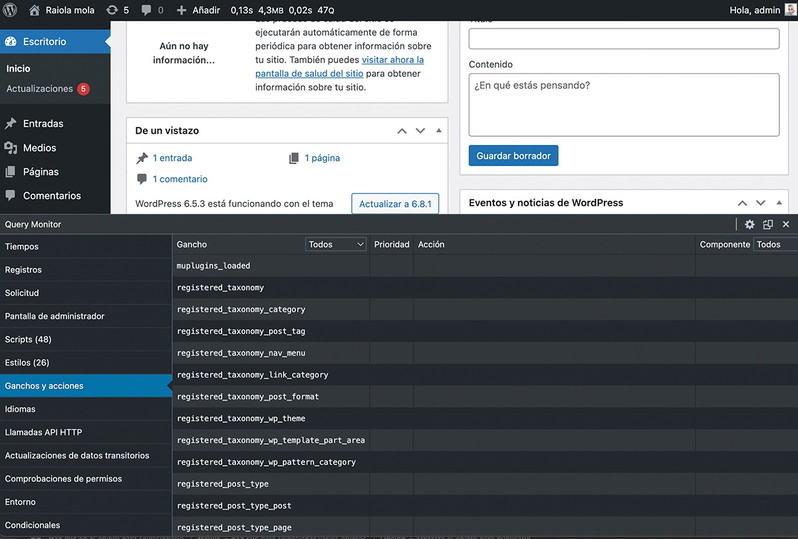
Task: Open the Componente filter dropdown
Action: click(x=776, y=245)
